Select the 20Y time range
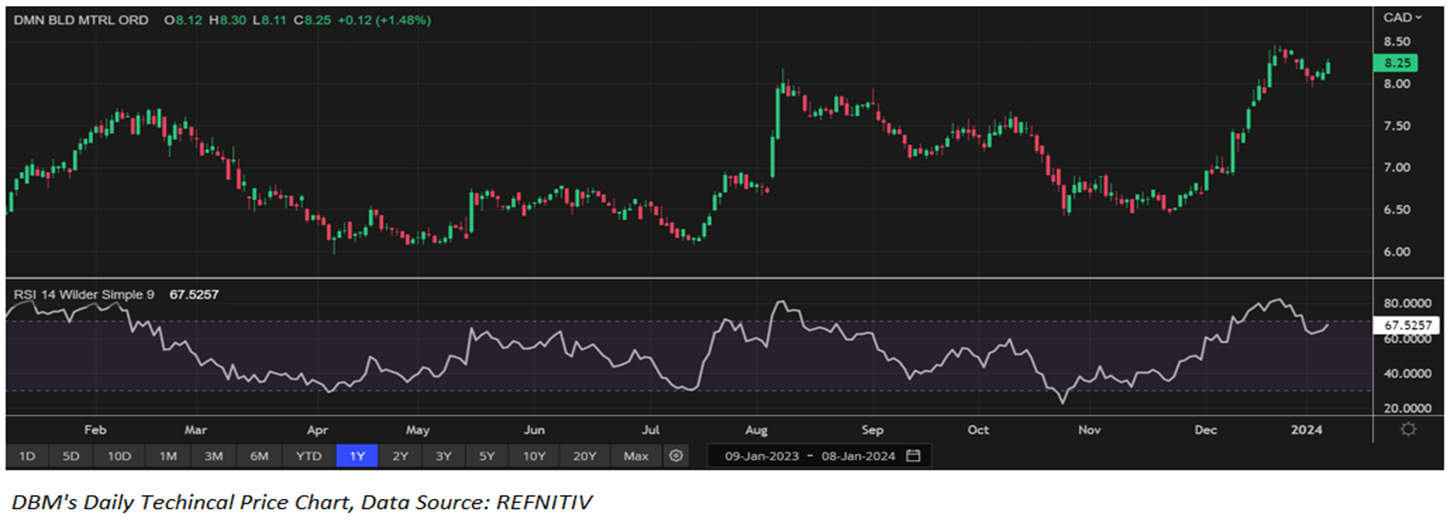This screenshot has height=523, width=1454. pos(584,456)
